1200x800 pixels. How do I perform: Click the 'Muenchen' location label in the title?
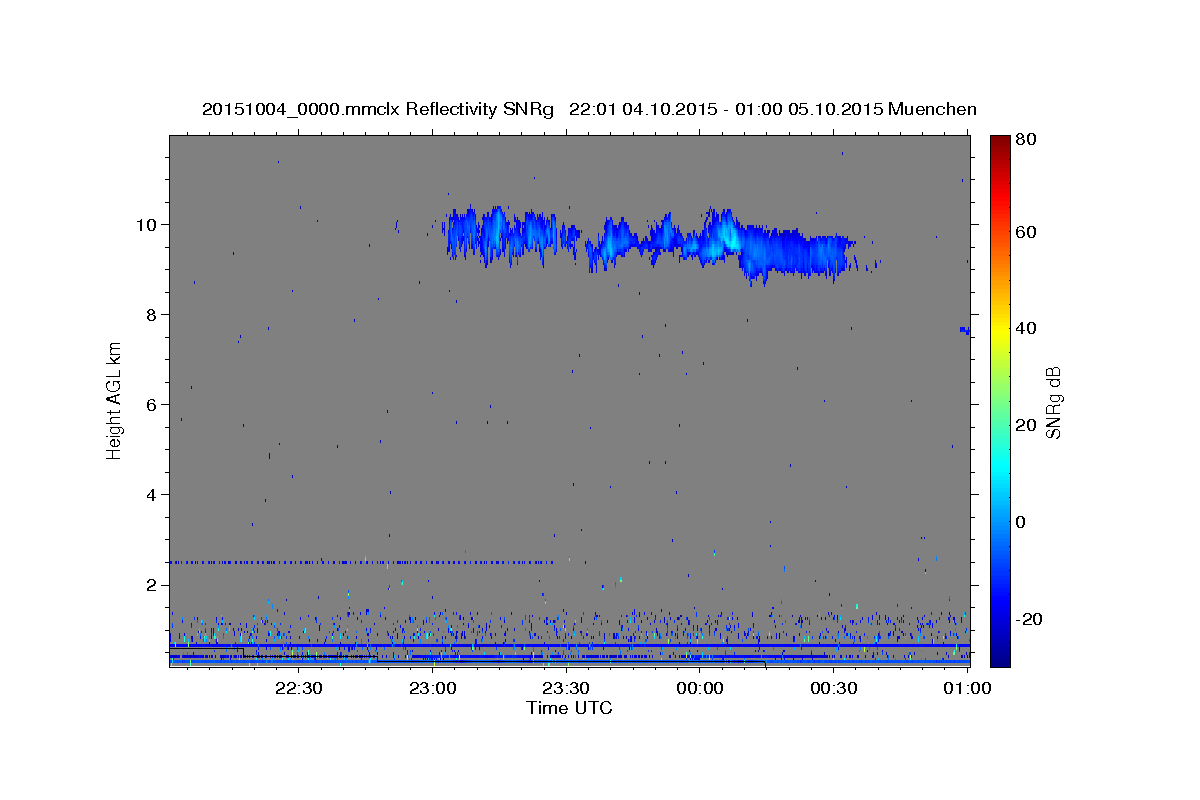pyautogui.click(x=932, y=109)
